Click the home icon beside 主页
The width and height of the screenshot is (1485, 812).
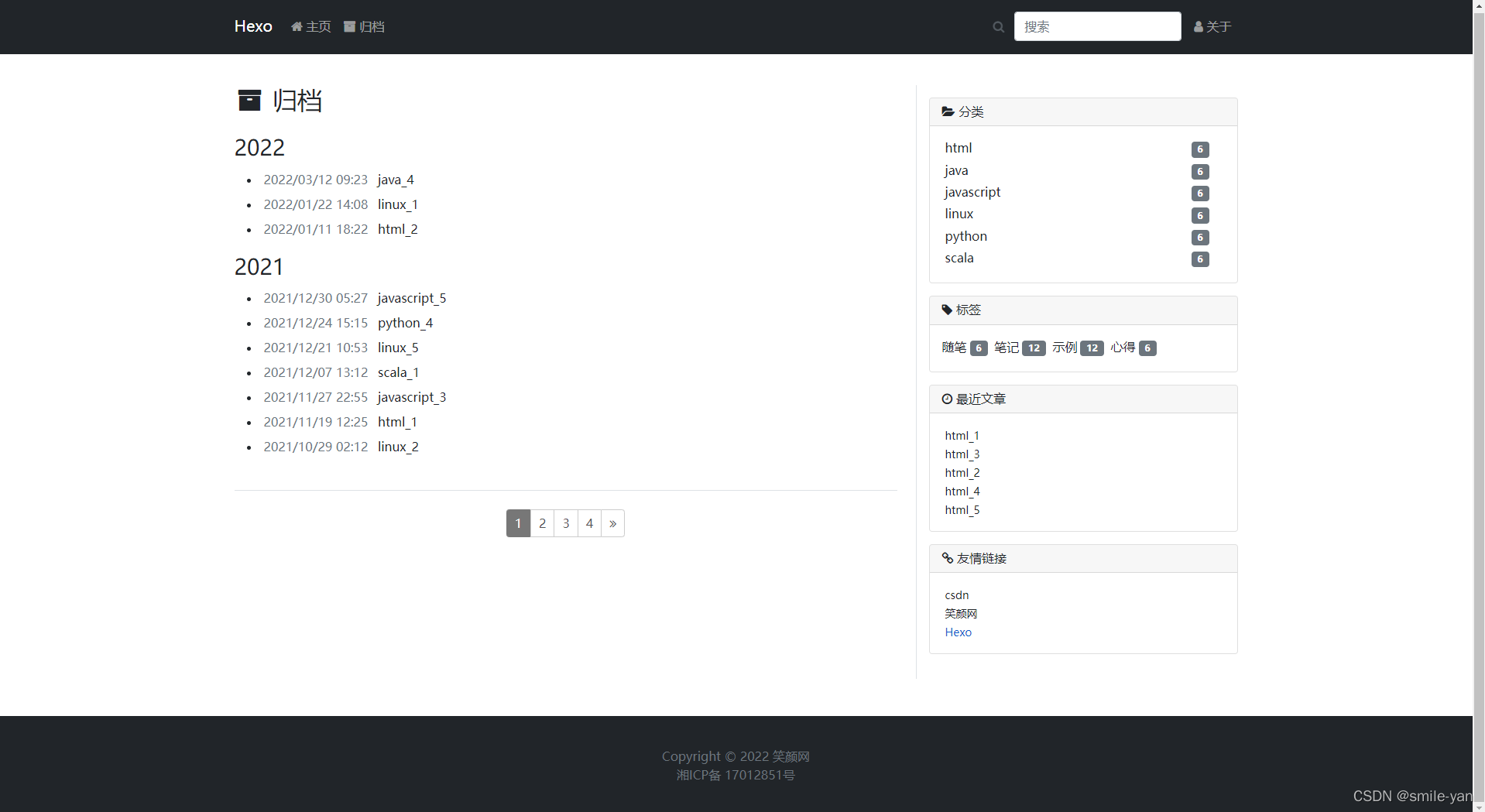(x=297, y=26)
